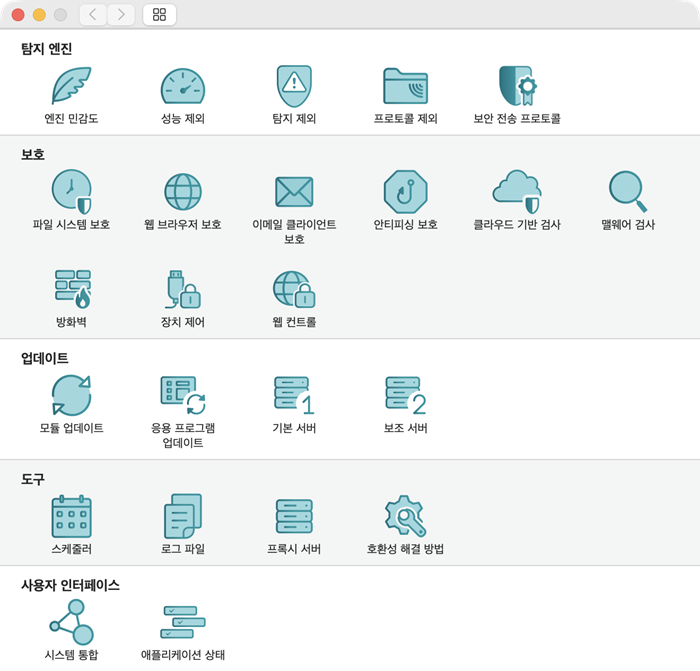Open 클라우드 기반 검사 cloud icon
Image resolution: width=700 pixels, height=671 pixels.
(x=517, y=192)
